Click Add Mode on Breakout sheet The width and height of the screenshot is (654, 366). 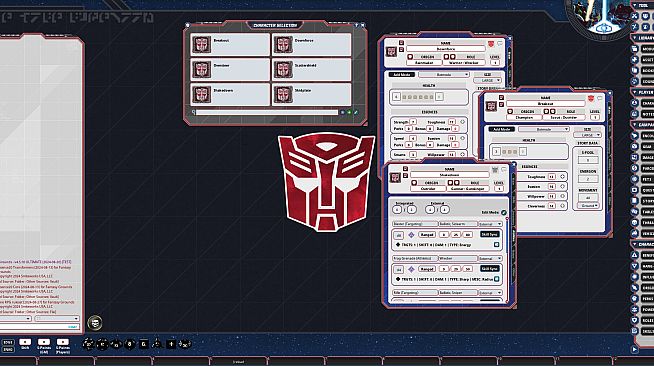click(502, 129)
